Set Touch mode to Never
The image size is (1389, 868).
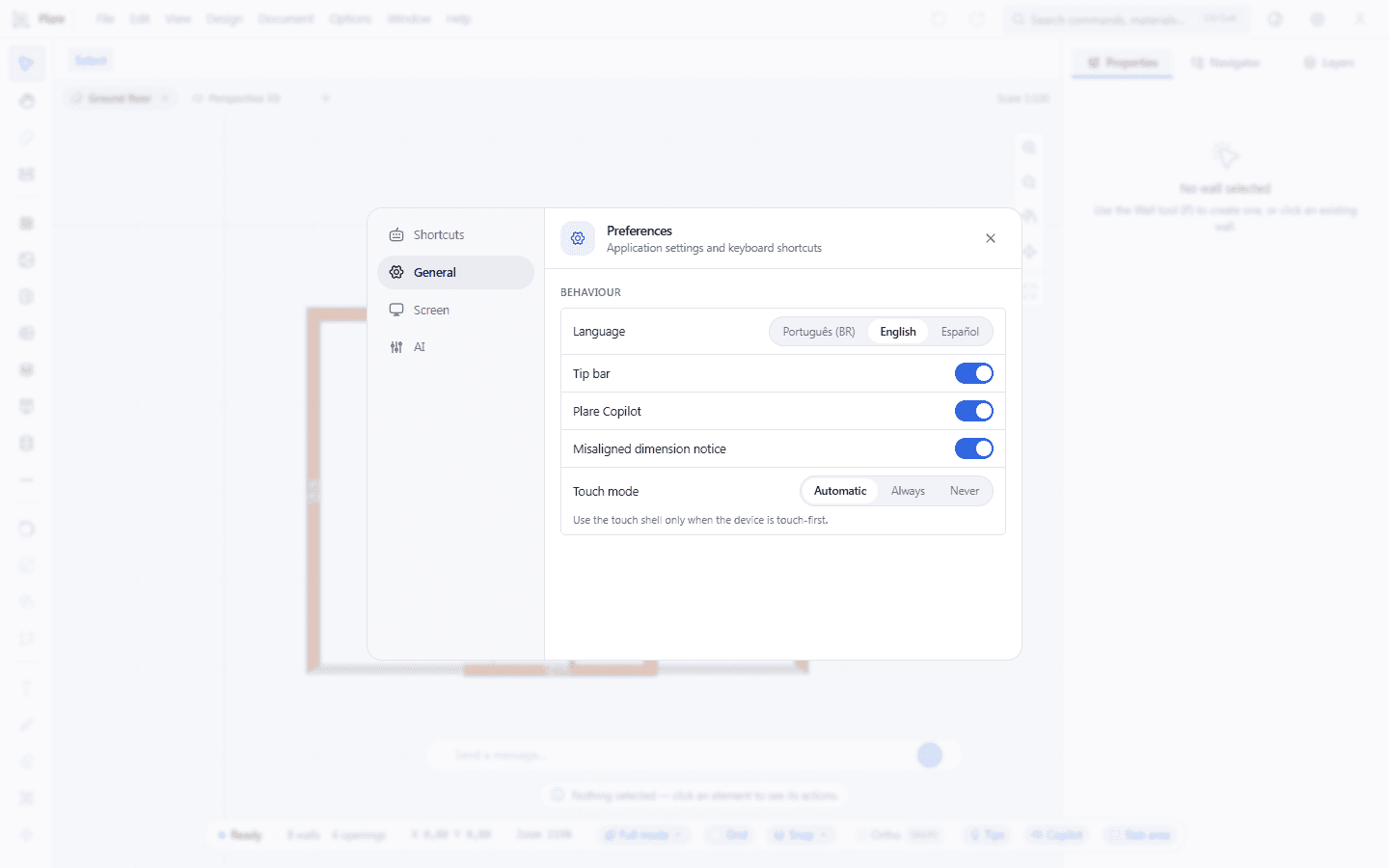(965, 491)
